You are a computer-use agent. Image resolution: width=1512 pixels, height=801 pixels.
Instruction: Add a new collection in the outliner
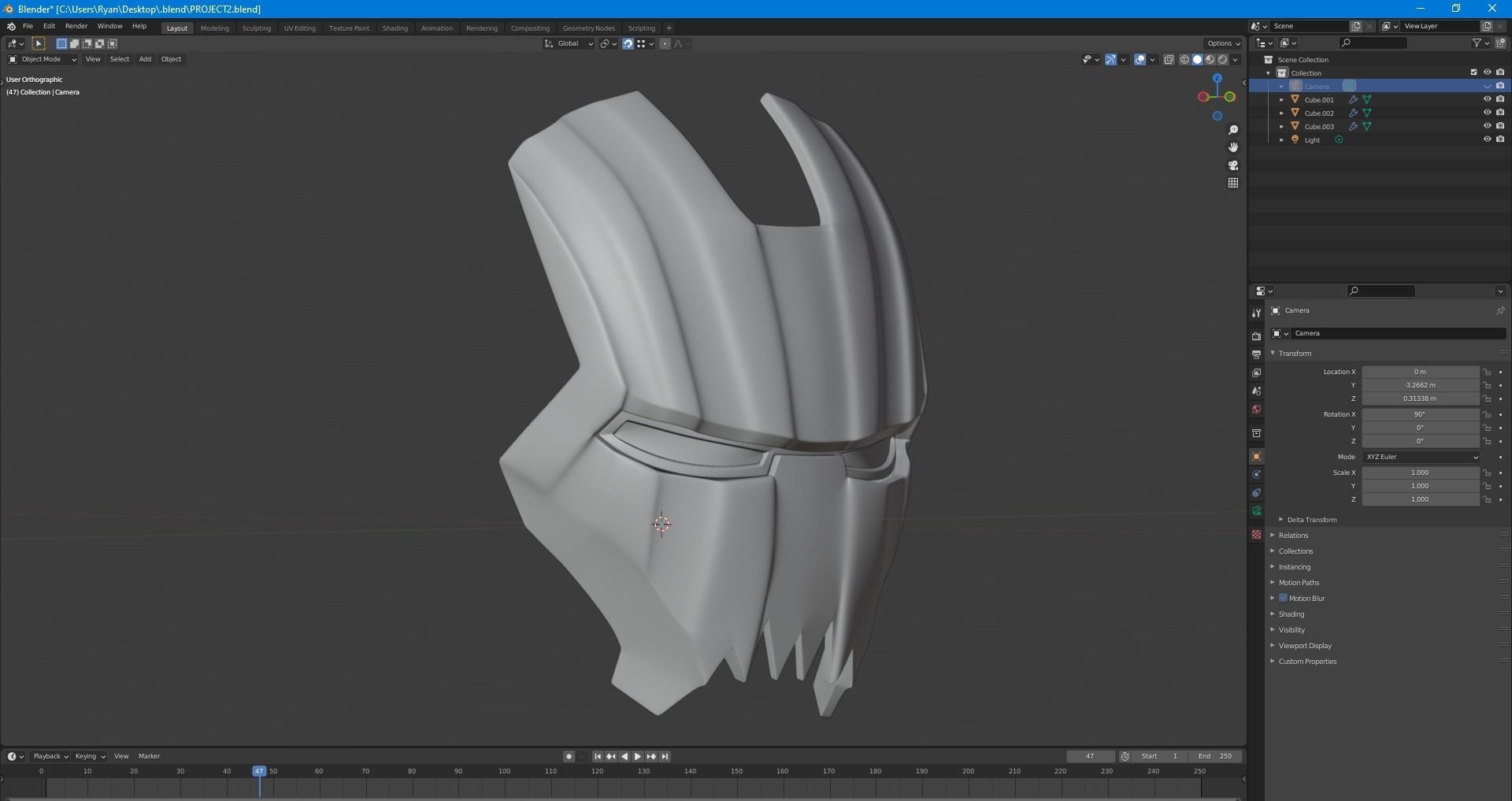click(1500, 43)
